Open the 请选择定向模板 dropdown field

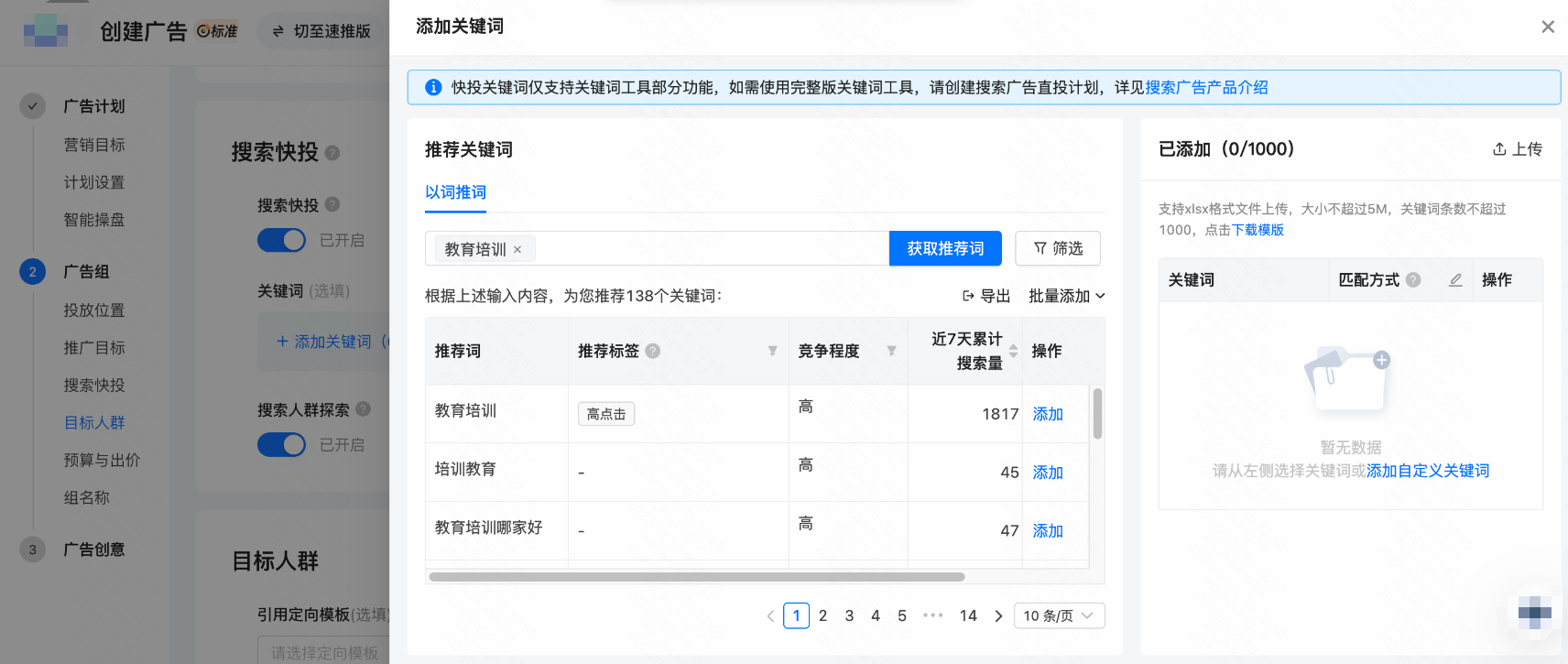(x=324, y=650)
